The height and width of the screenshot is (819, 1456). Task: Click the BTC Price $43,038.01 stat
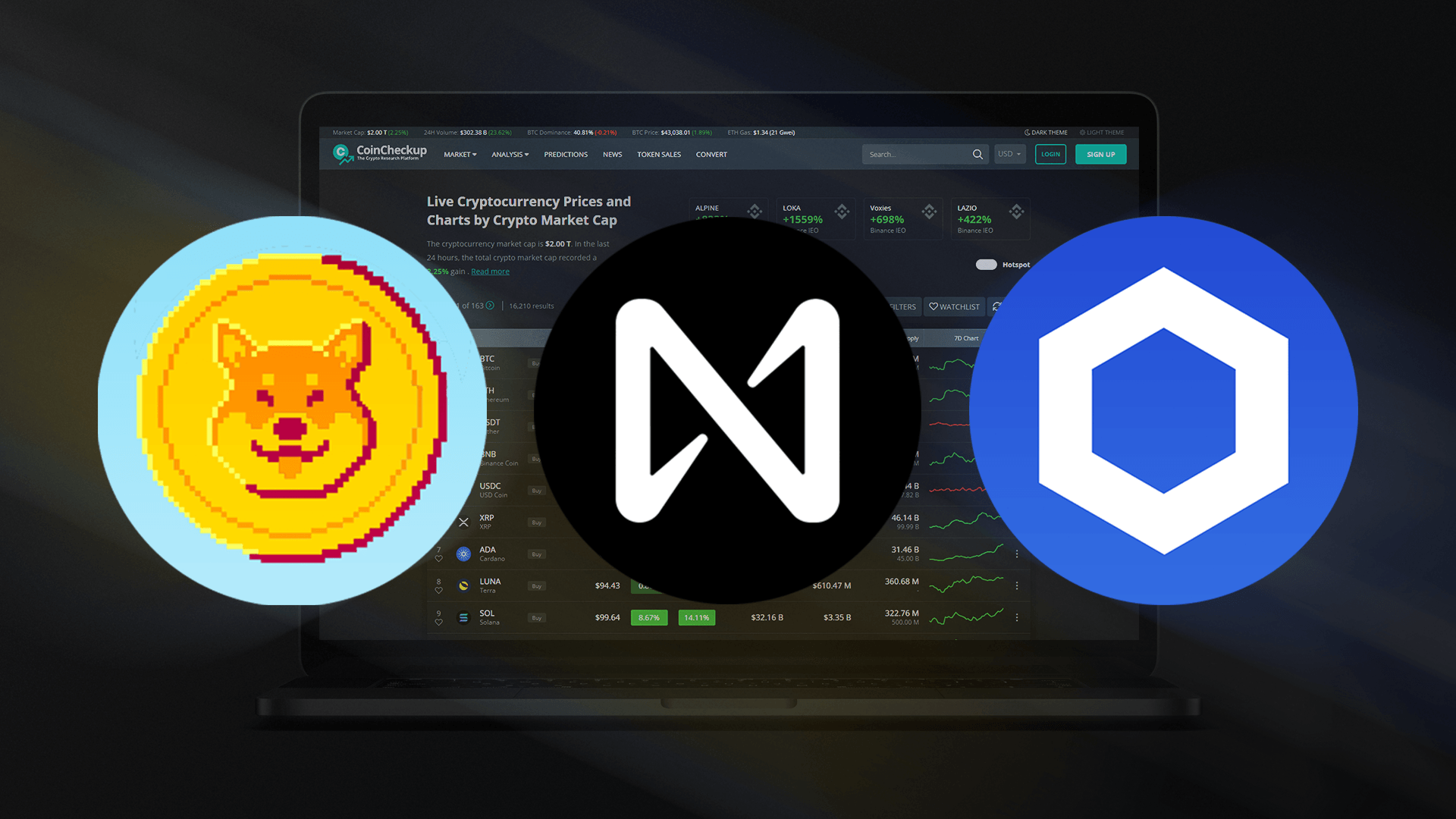(672, 133)
